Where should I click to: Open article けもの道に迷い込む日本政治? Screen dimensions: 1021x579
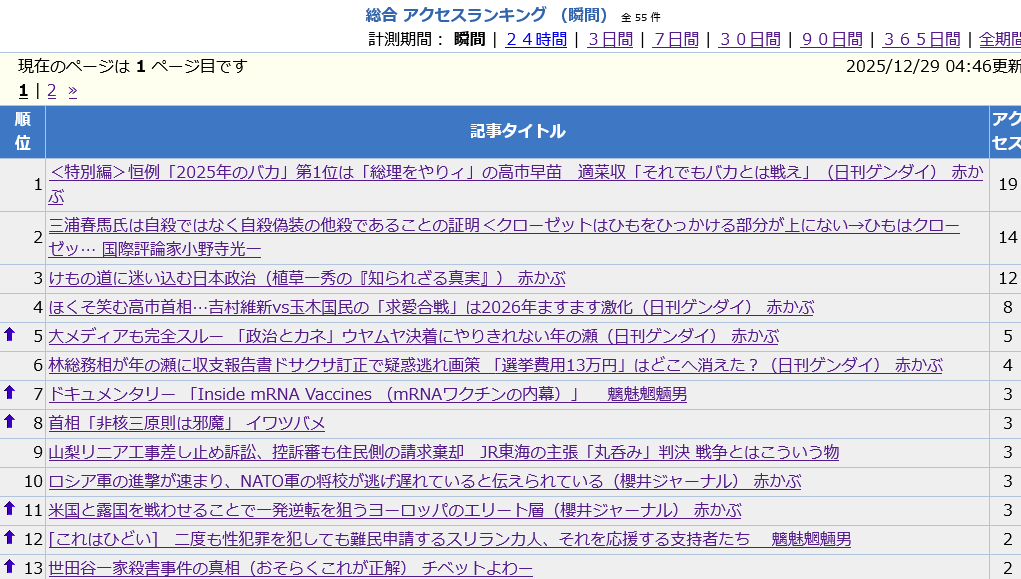click(306, 278)
